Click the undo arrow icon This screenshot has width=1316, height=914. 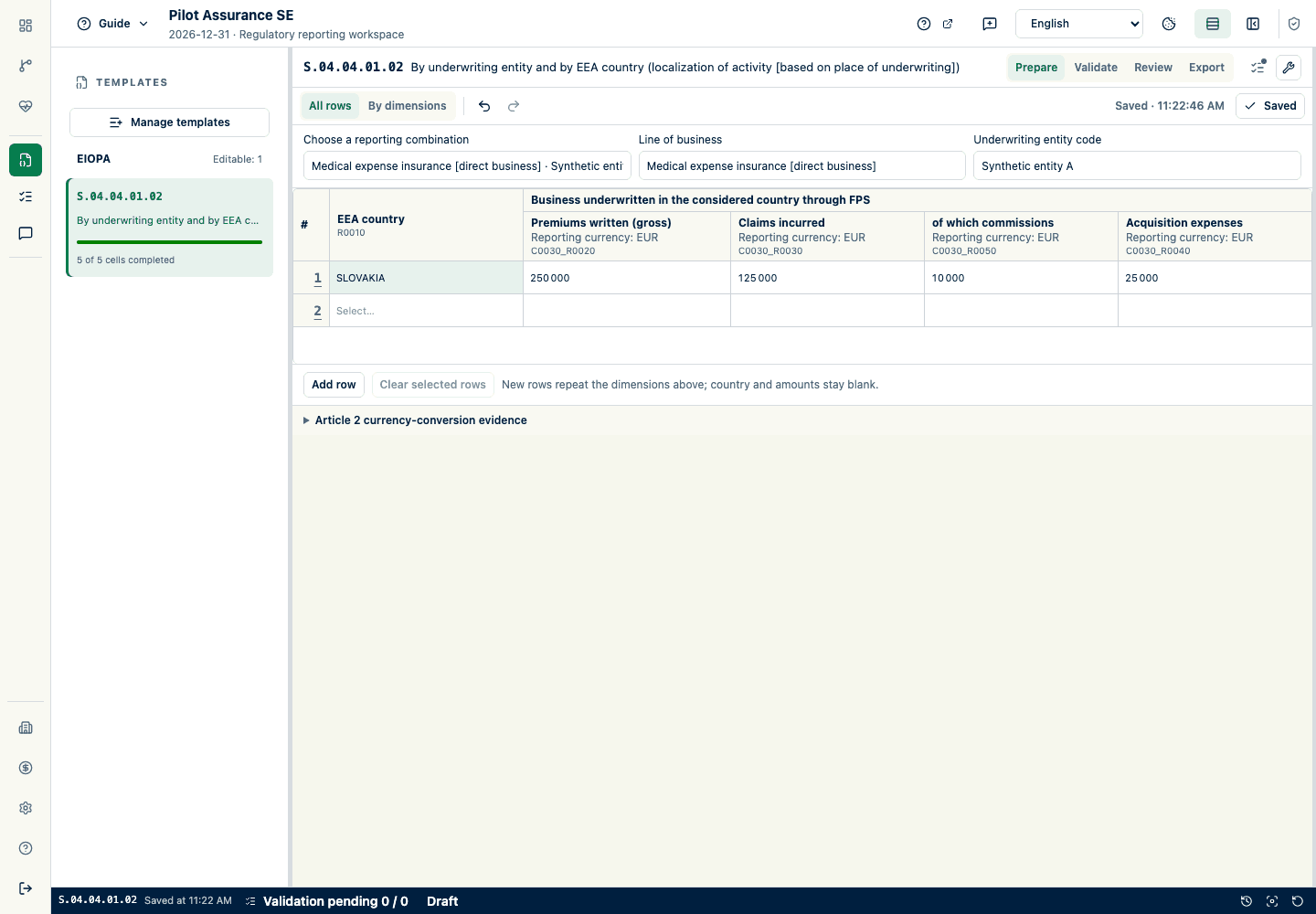coord(484,106)
